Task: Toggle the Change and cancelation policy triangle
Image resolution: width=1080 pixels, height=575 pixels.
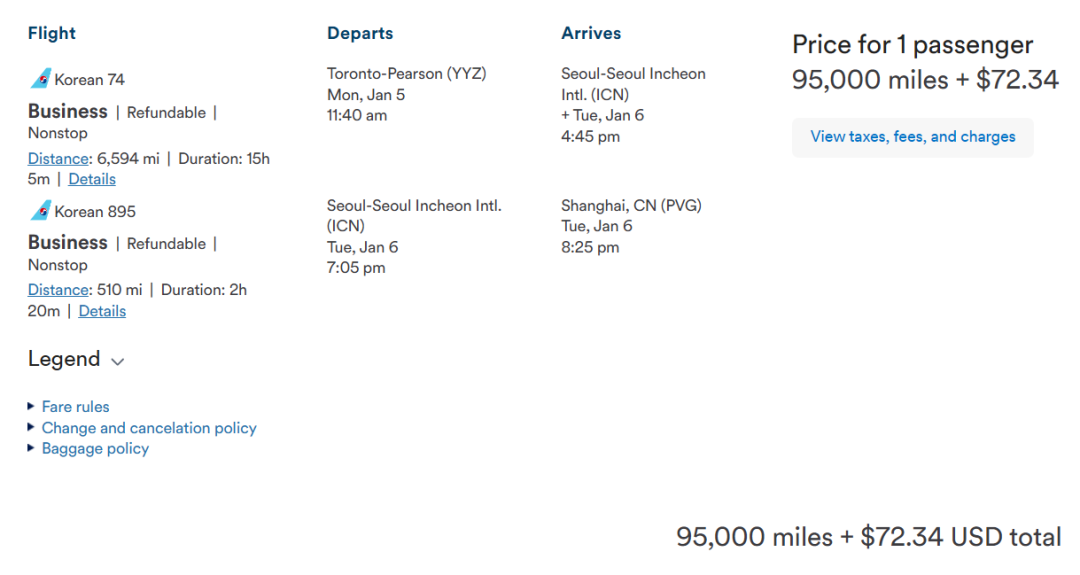Action: pos(32,427)
